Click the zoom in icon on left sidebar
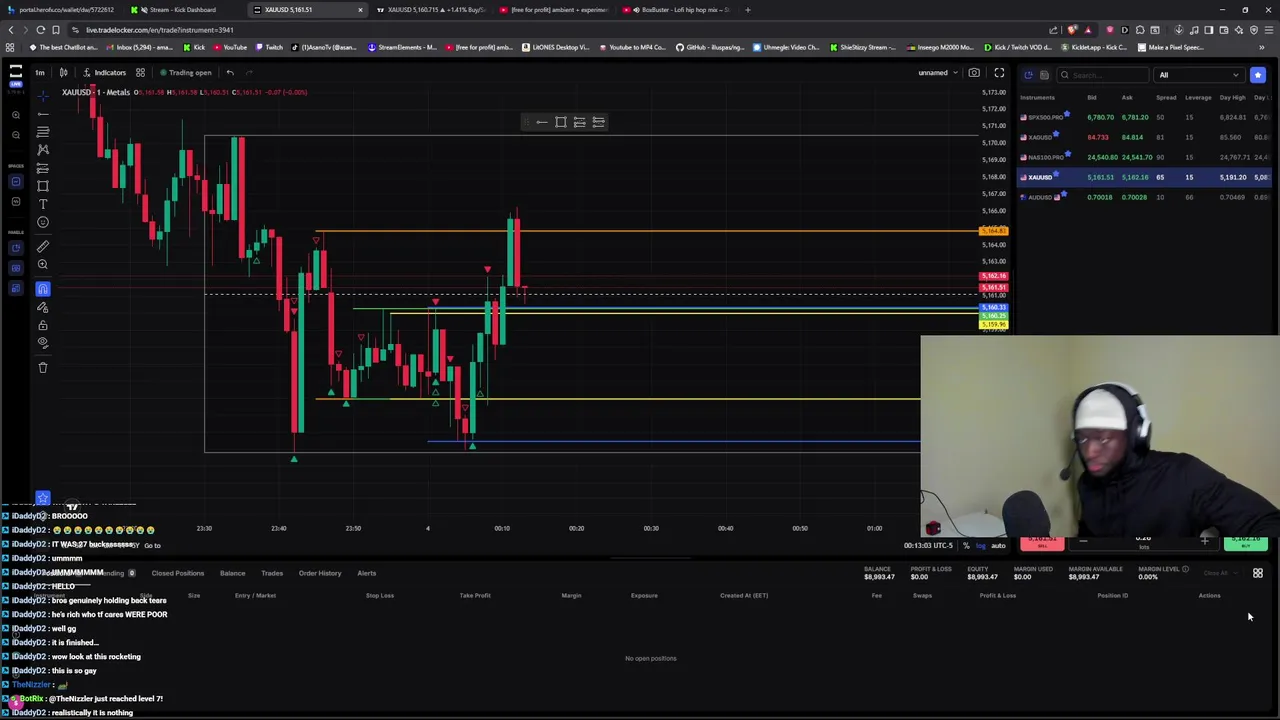Screen dimensions: 1280x720 point(16,115)
